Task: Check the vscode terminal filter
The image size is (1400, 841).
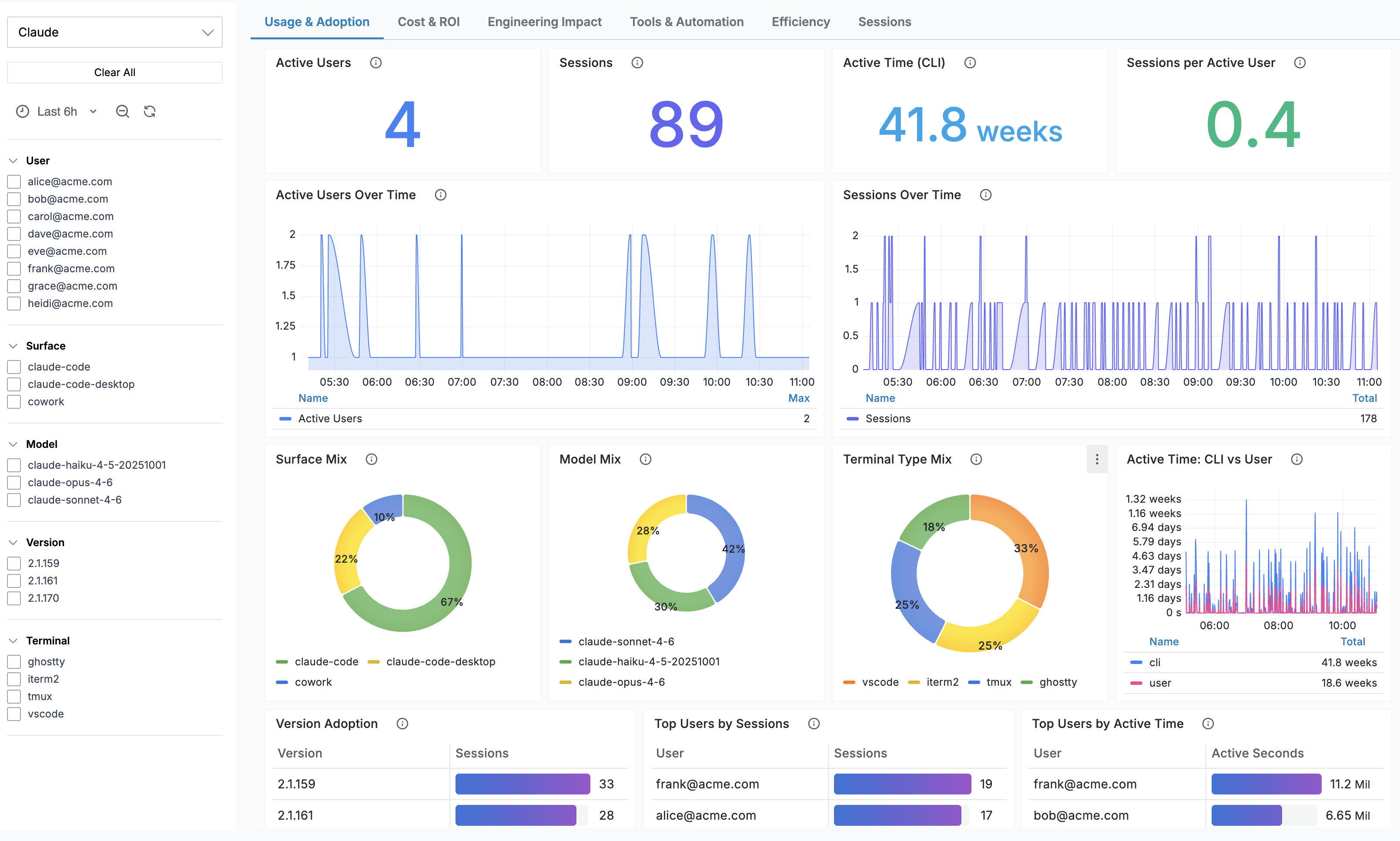Action: point(14,714)
